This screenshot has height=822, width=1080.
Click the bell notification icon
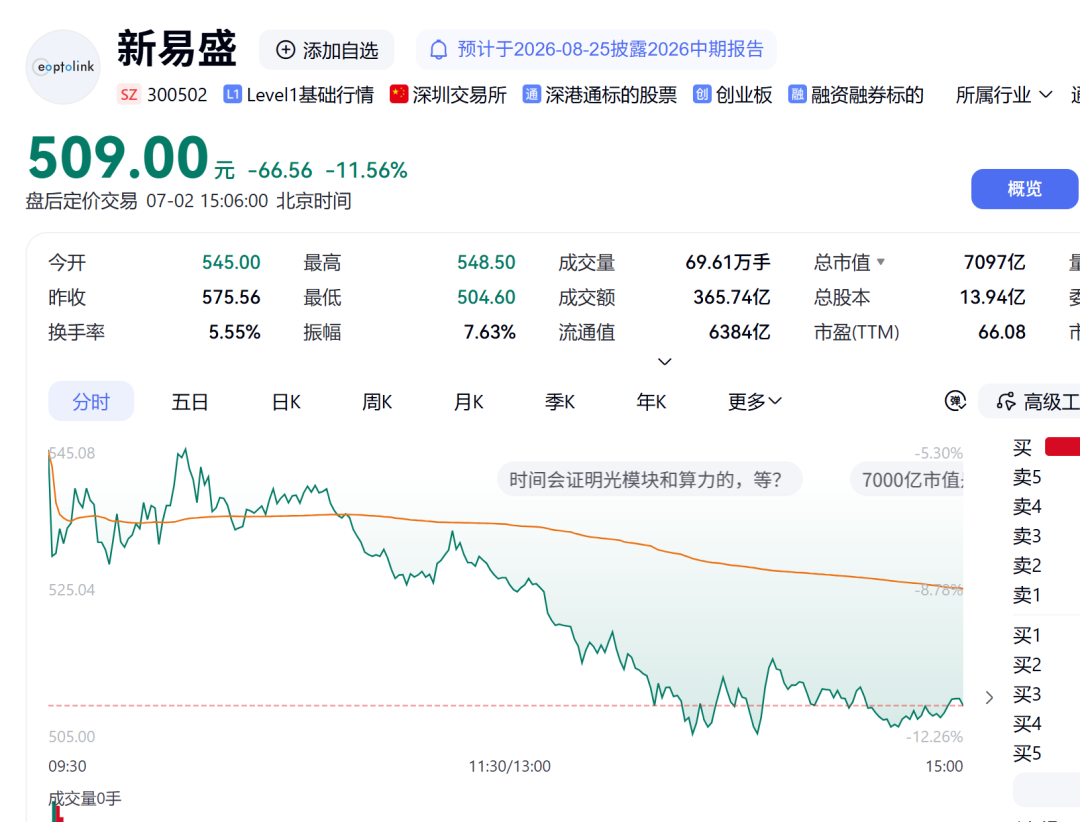coord(439,50)
